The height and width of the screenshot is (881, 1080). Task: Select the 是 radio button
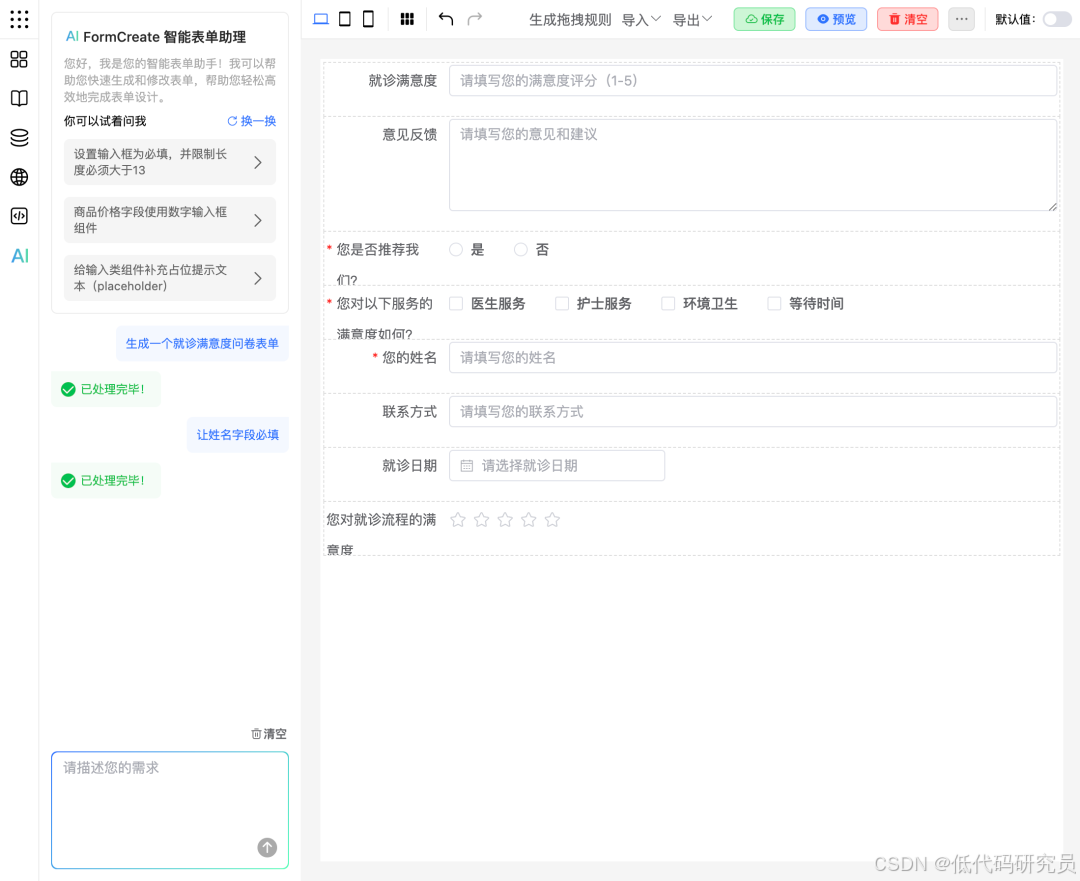click(456, 250)
